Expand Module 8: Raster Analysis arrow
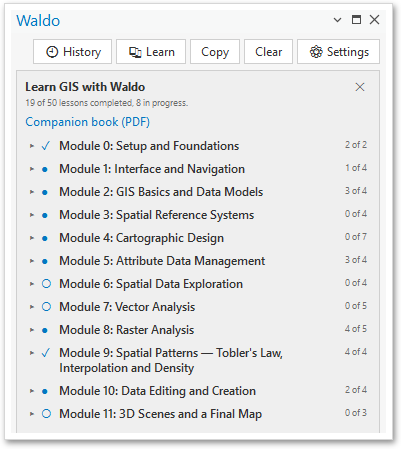The image size is (401, 449). 32,330
